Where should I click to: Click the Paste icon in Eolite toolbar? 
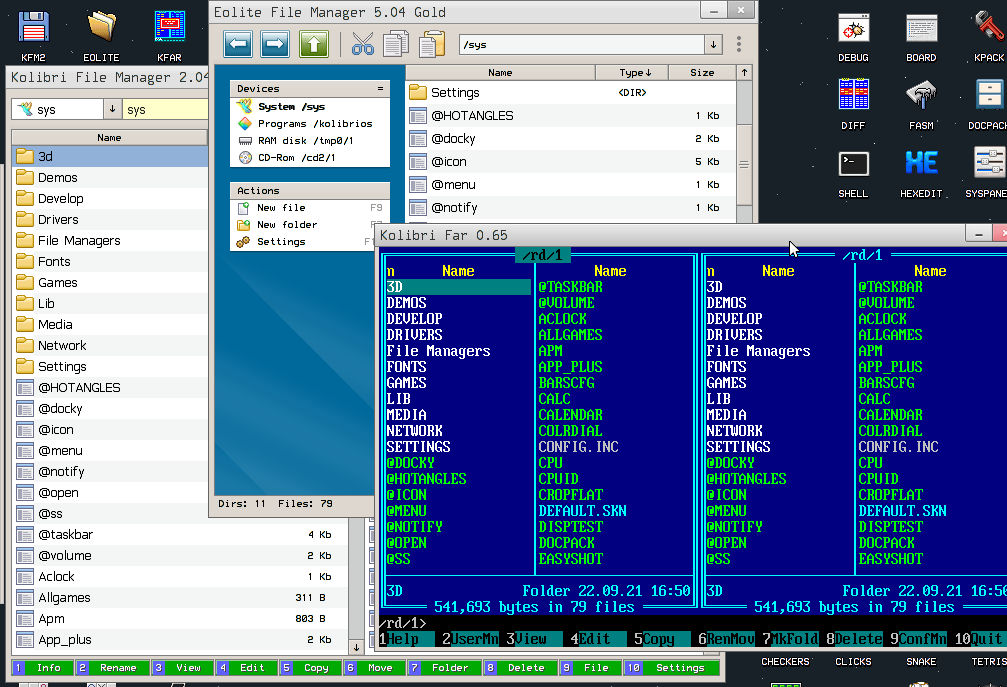coord(432,44)
